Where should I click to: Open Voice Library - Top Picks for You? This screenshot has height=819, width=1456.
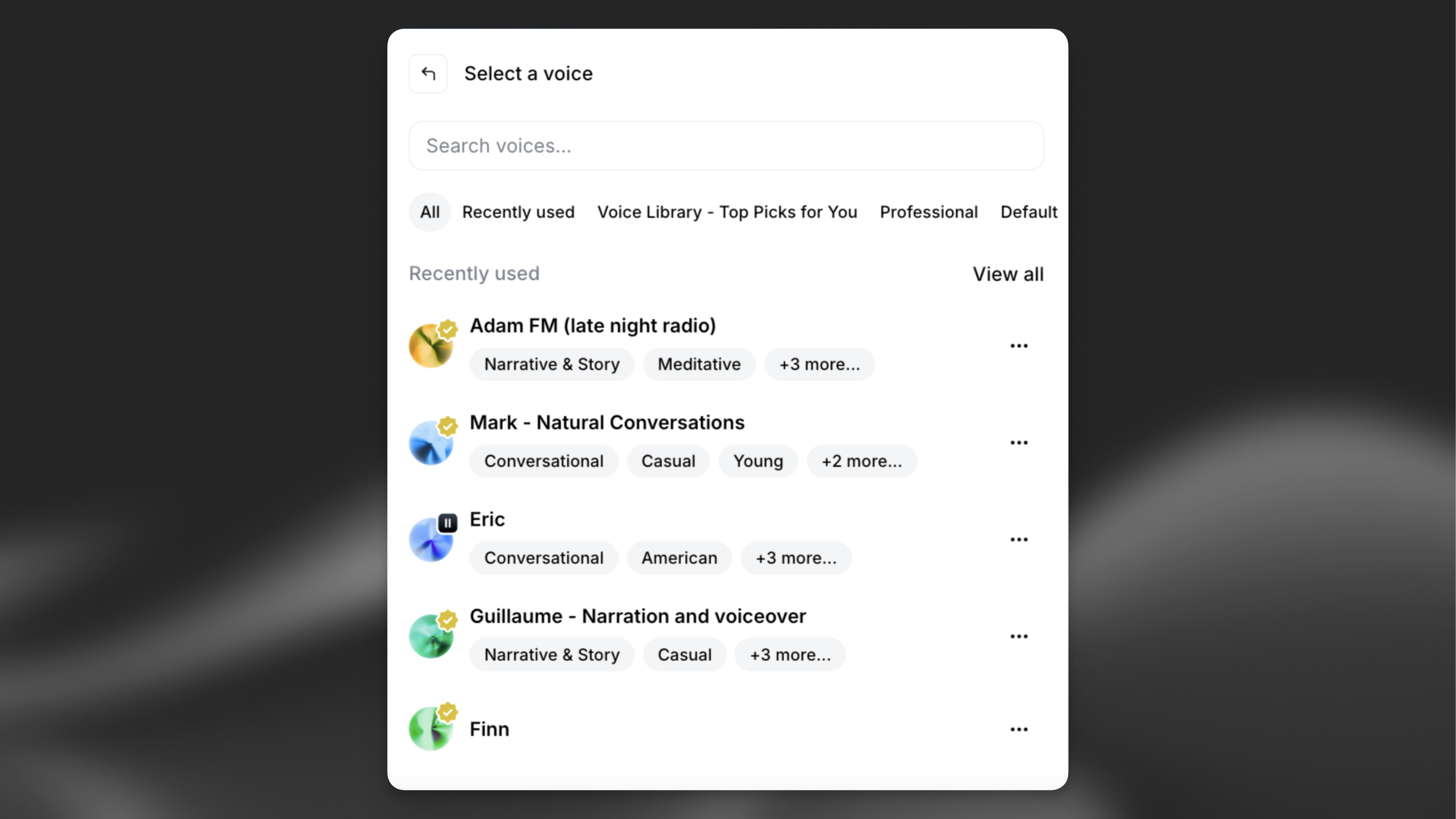(x=727, y=212)
